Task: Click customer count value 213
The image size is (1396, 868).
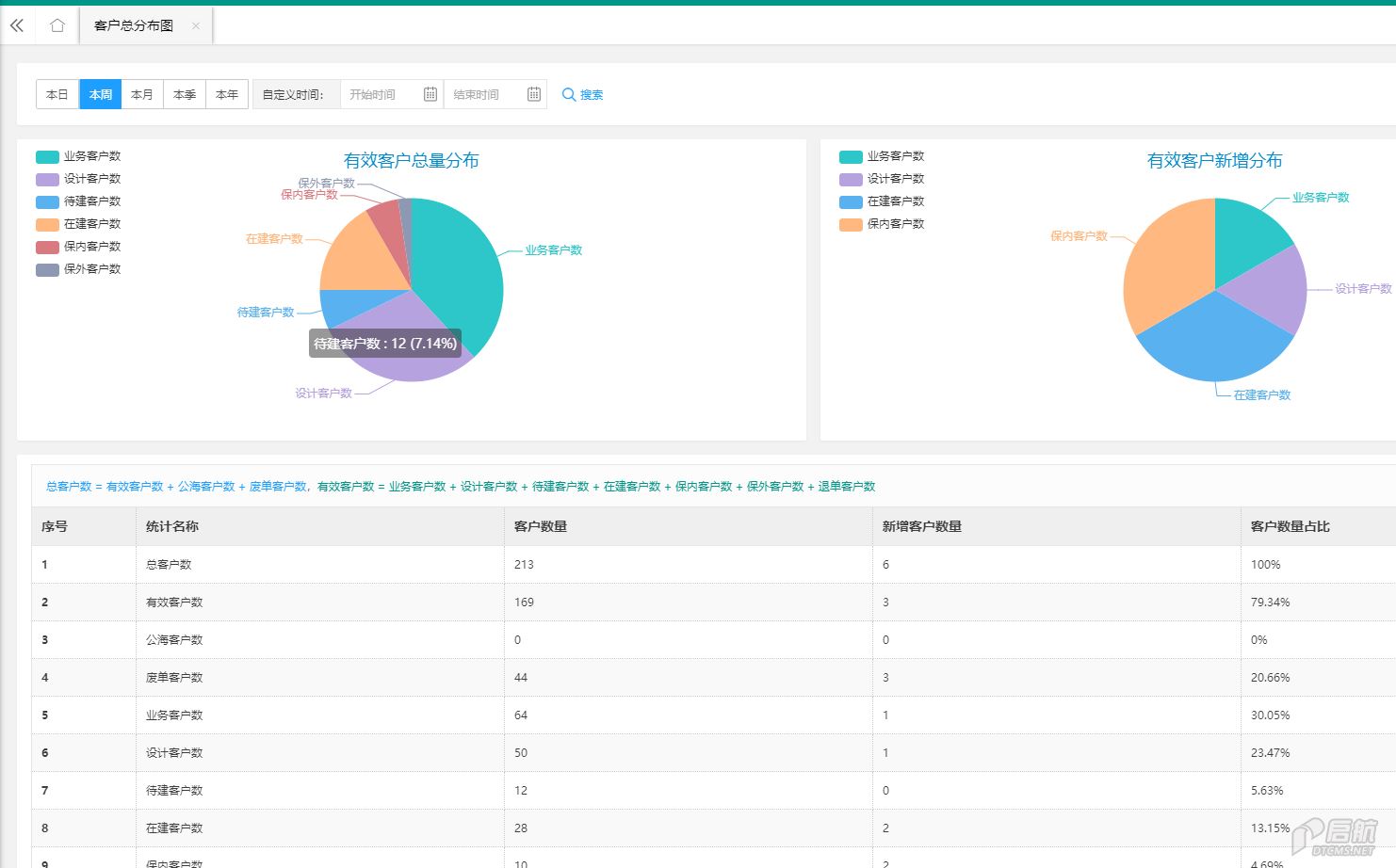Action: (524, 565)
